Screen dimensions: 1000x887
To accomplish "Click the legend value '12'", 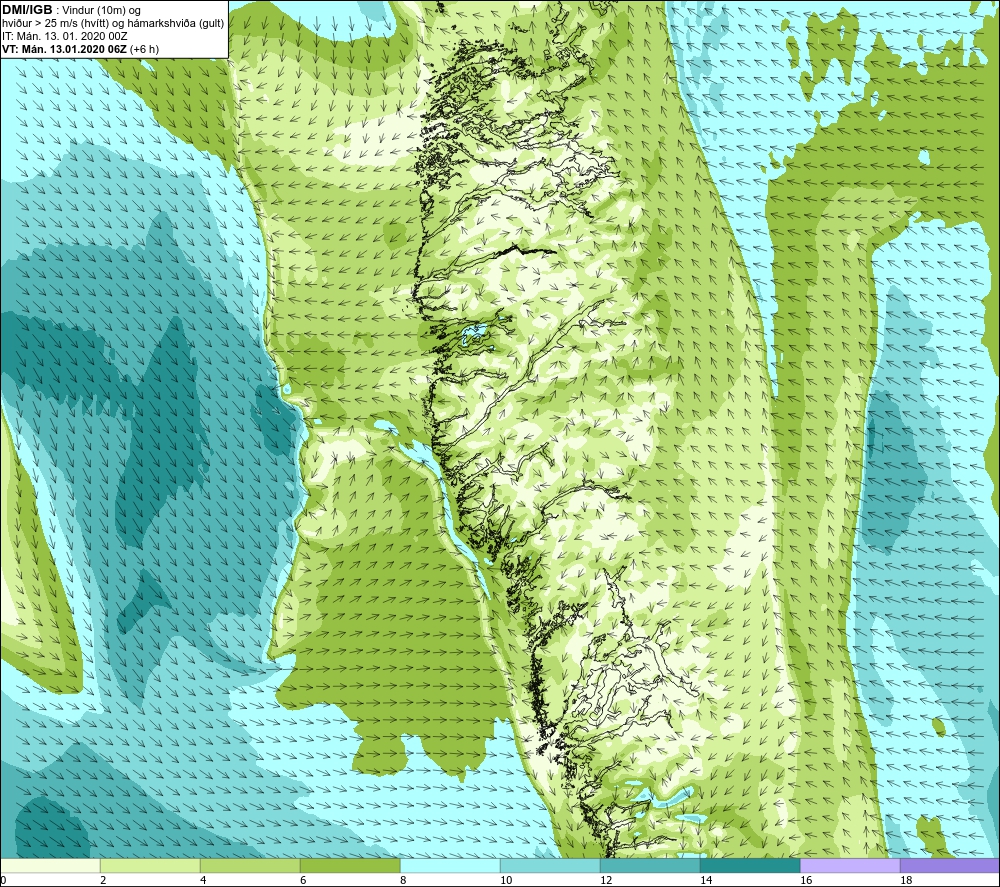I will point(606,881).
